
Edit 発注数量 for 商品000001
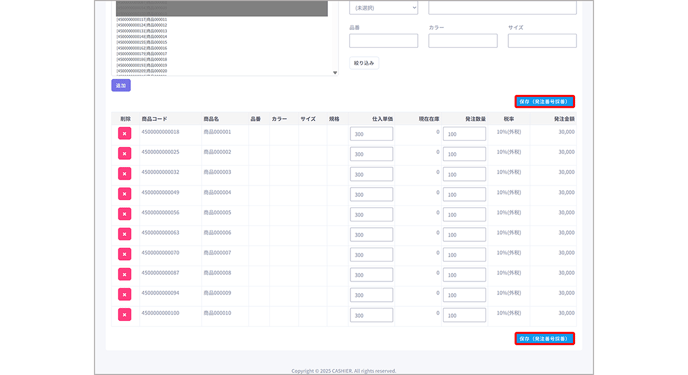[464, 134]
